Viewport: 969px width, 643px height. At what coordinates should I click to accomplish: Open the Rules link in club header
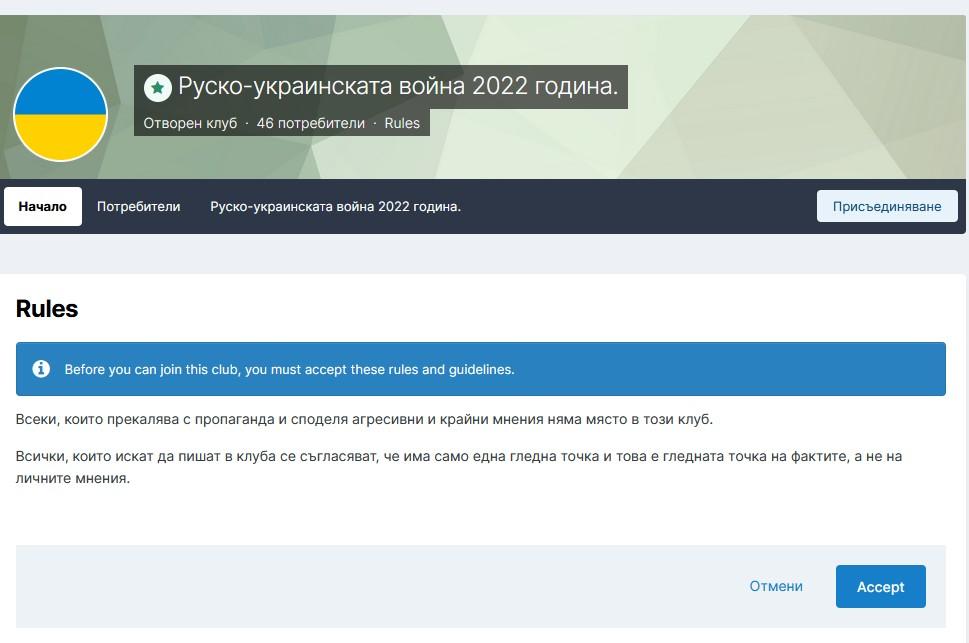[x=402, y=123]
